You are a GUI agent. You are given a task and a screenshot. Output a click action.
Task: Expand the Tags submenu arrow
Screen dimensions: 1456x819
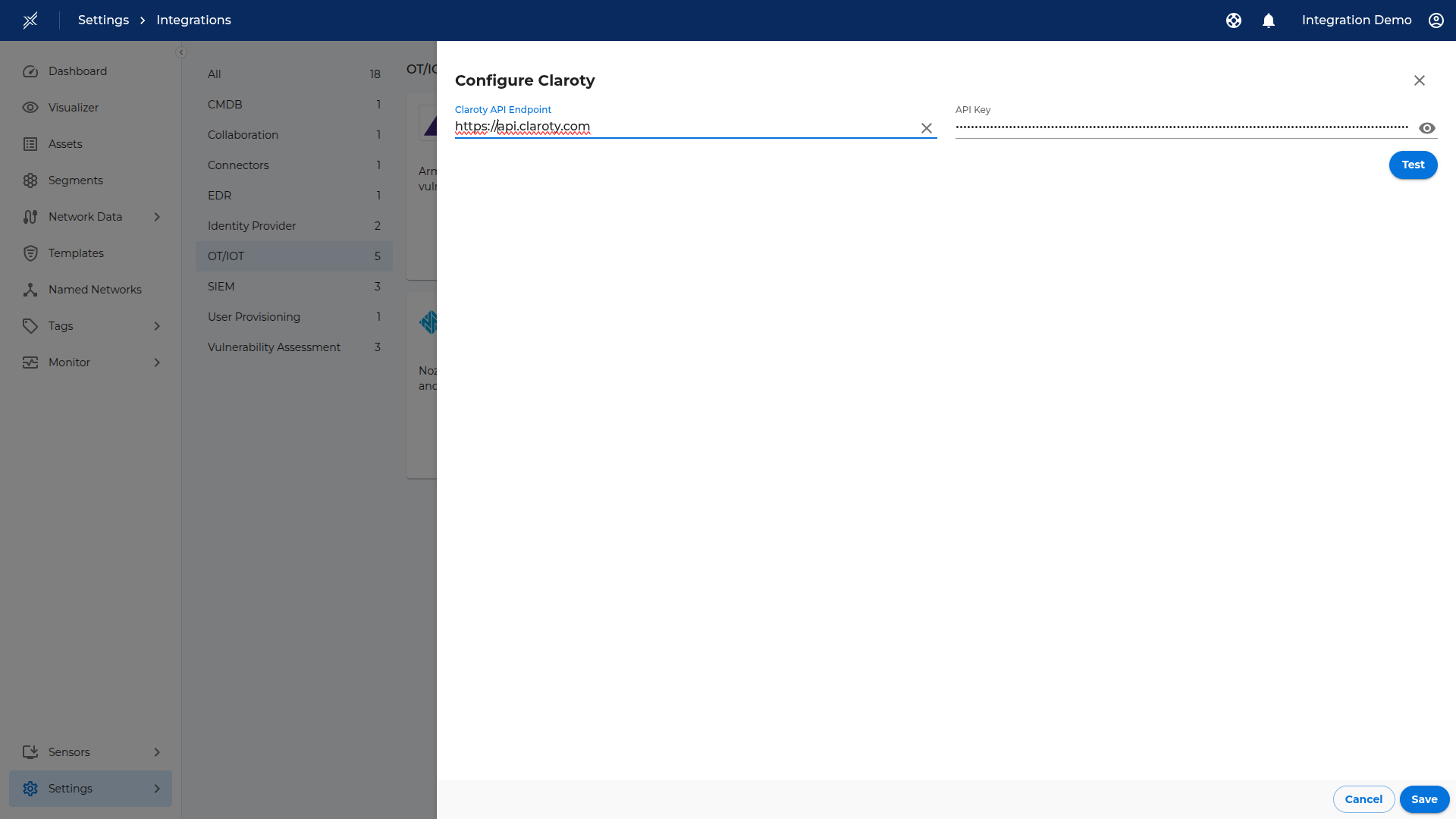click(x=157, y=326)
